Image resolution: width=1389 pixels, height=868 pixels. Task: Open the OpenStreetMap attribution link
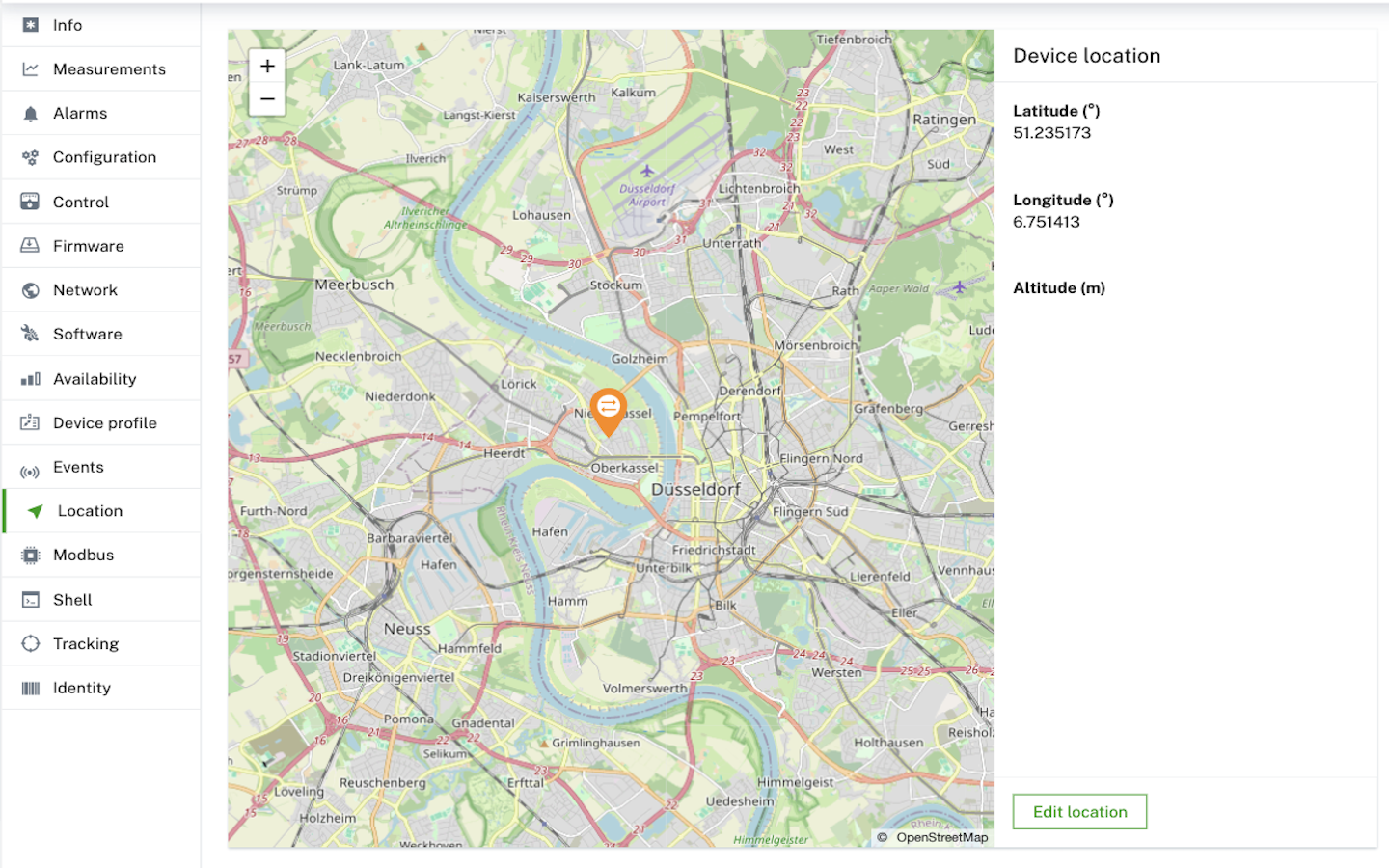click(x=942, y=837)
